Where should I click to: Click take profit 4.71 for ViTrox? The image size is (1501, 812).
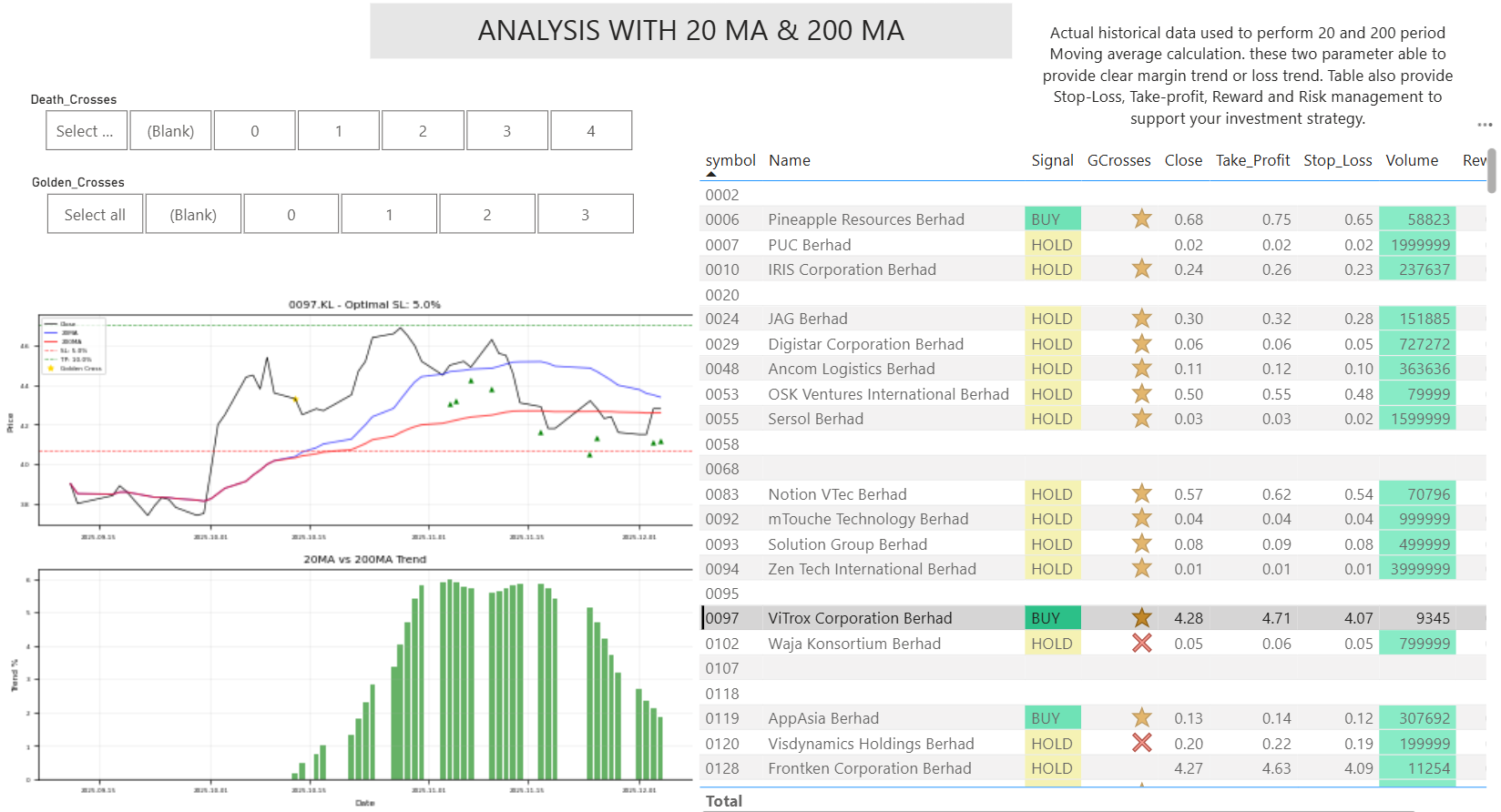click(x=1276, y=618)
